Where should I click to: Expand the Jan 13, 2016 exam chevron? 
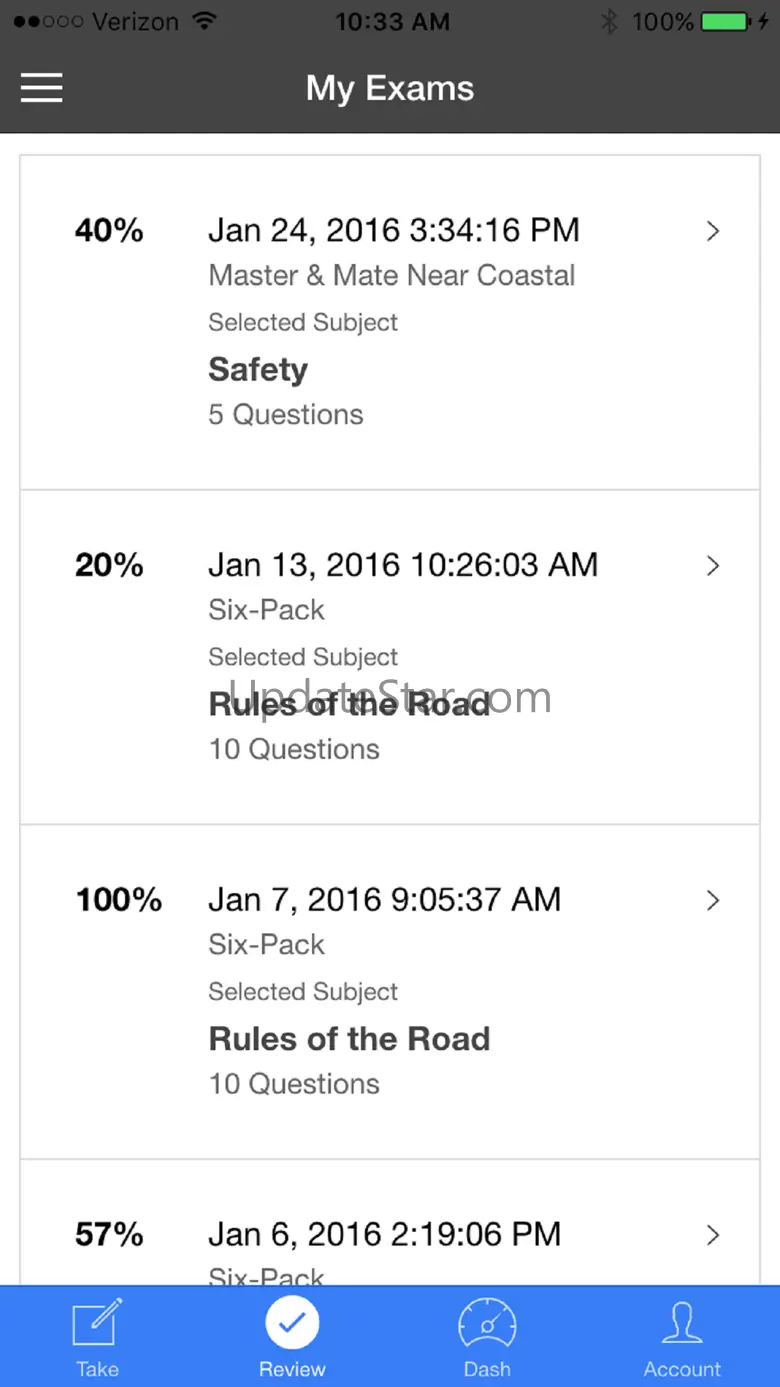click(x=713, y=566)
